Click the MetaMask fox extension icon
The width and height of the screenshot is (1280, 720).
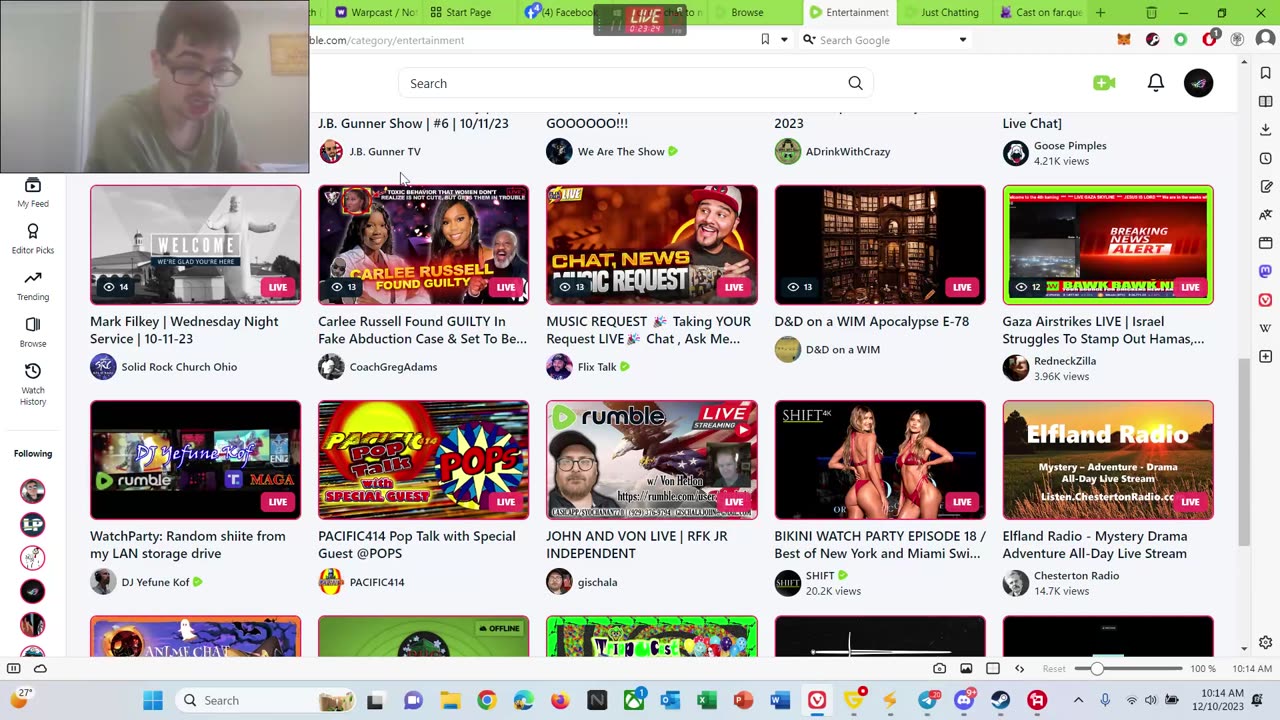(x=1124, y=40)
